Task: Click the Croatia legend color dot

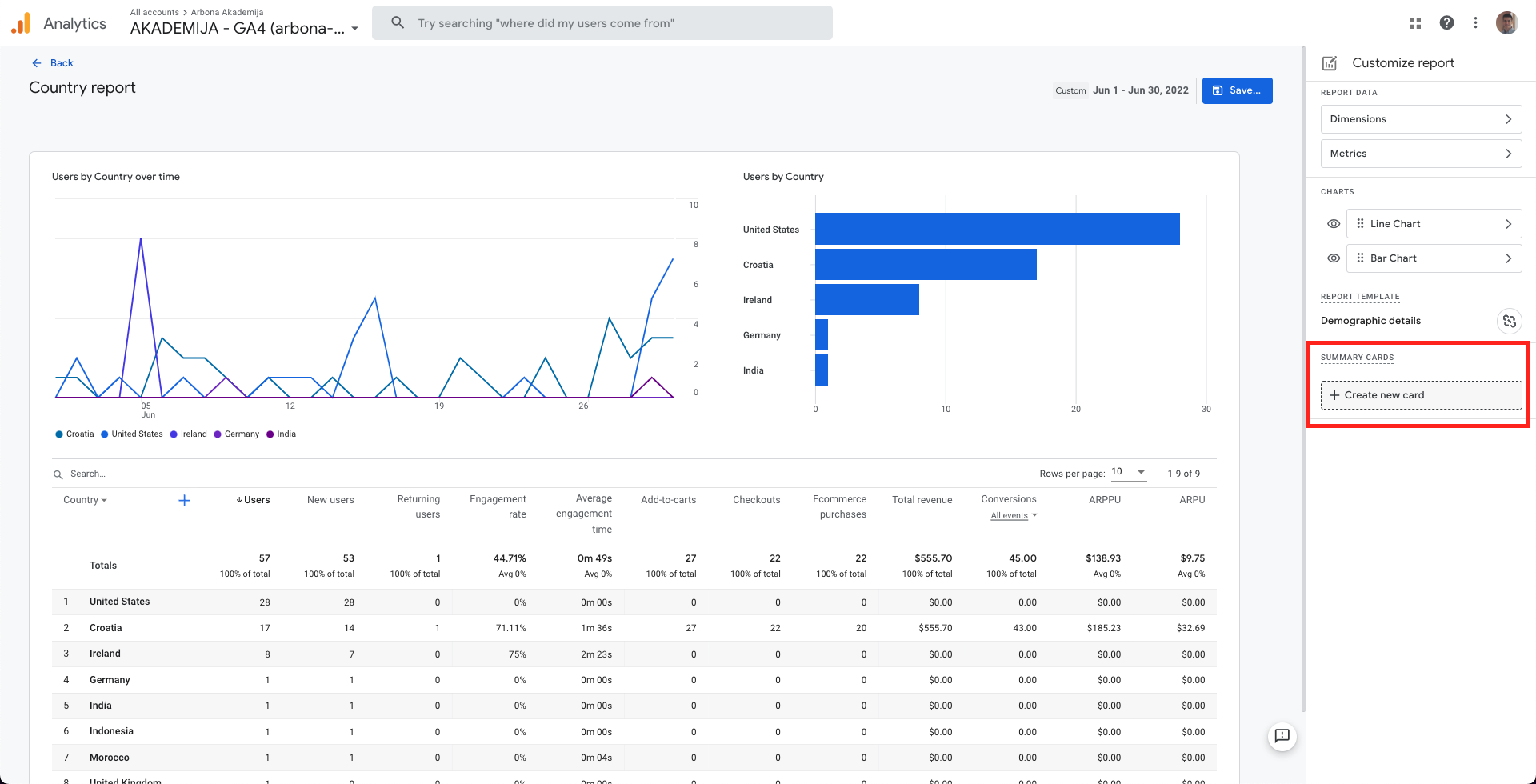Action: click(59, 434)
